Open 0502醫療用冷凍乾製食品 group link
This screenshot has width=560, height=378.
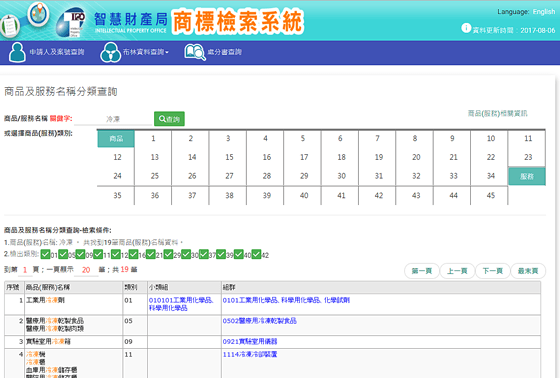260,321
